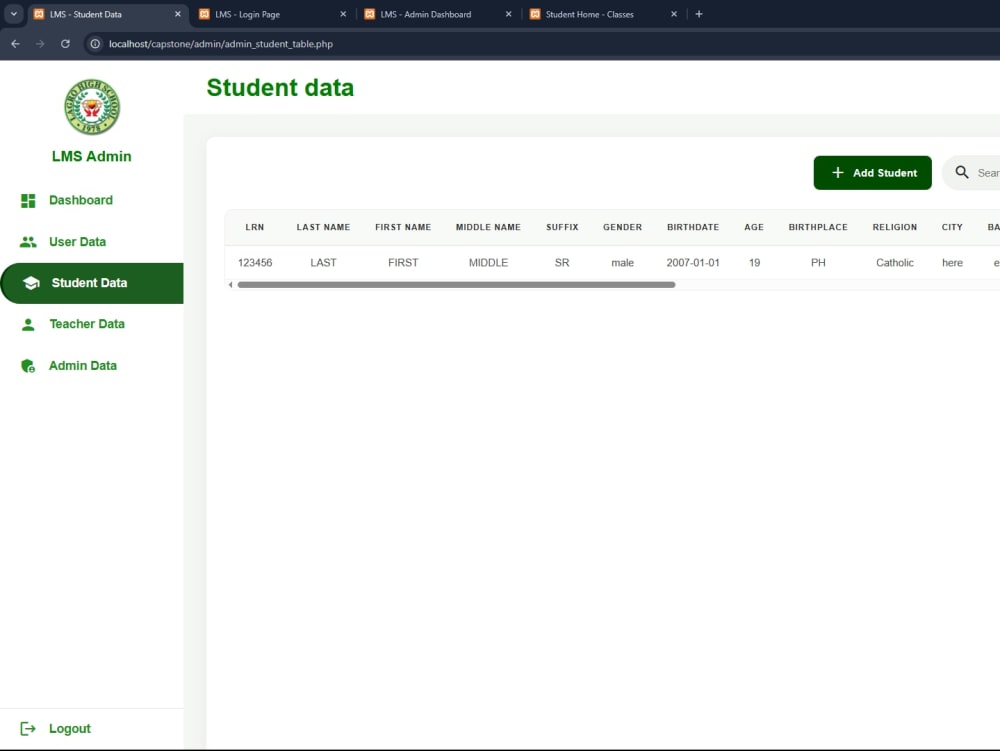Image resolution: width=1000 pixels, height=751 pixels.
Task: Click the birthplace cell PH
Action: [x=818, y=263]
